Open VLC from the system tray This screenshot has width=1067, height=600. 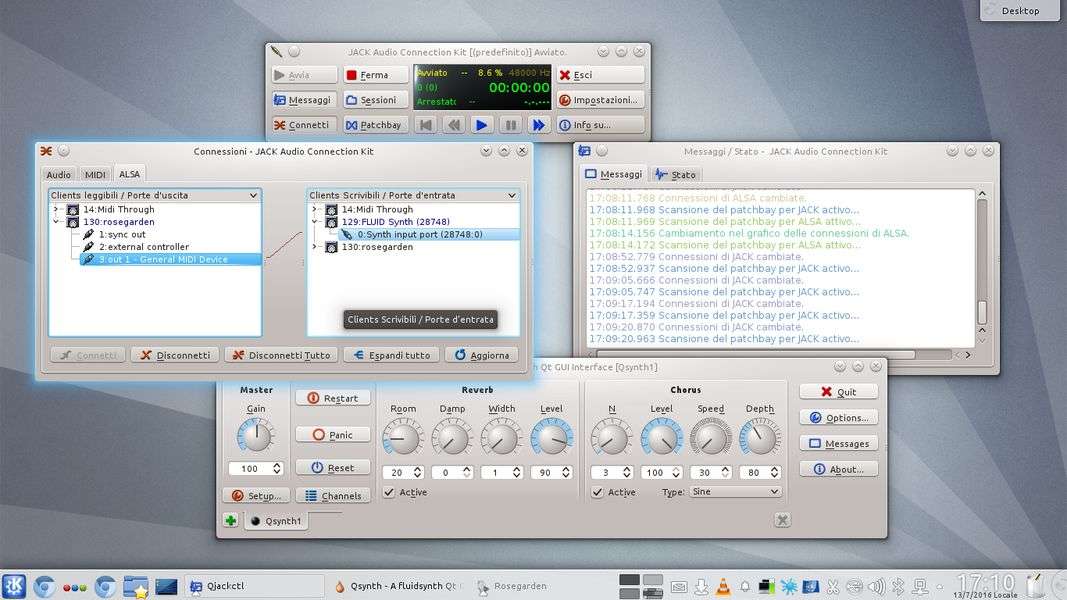pyautogui.click(x=722, y=586)
